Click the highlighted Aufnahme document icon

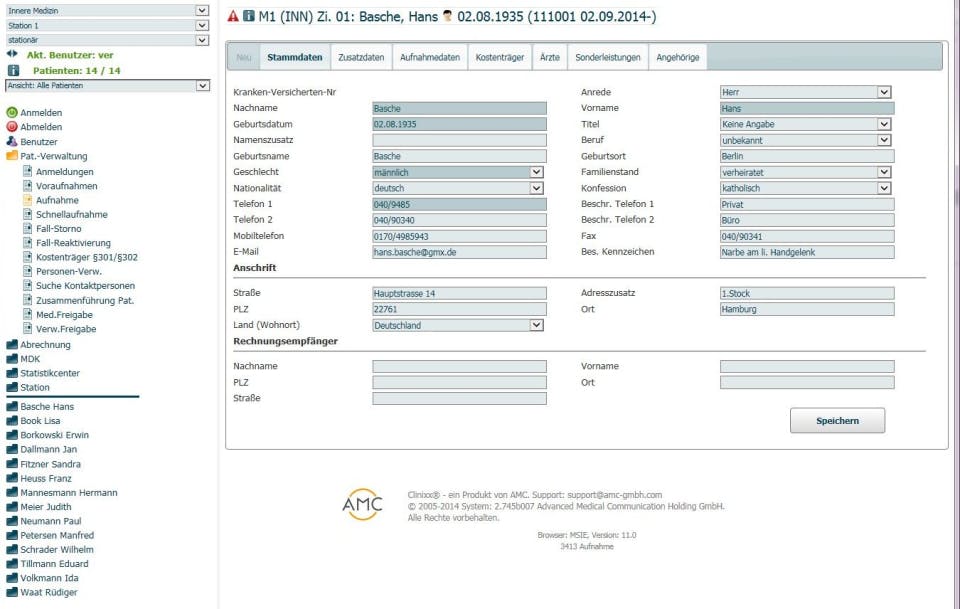coord(28,200)
